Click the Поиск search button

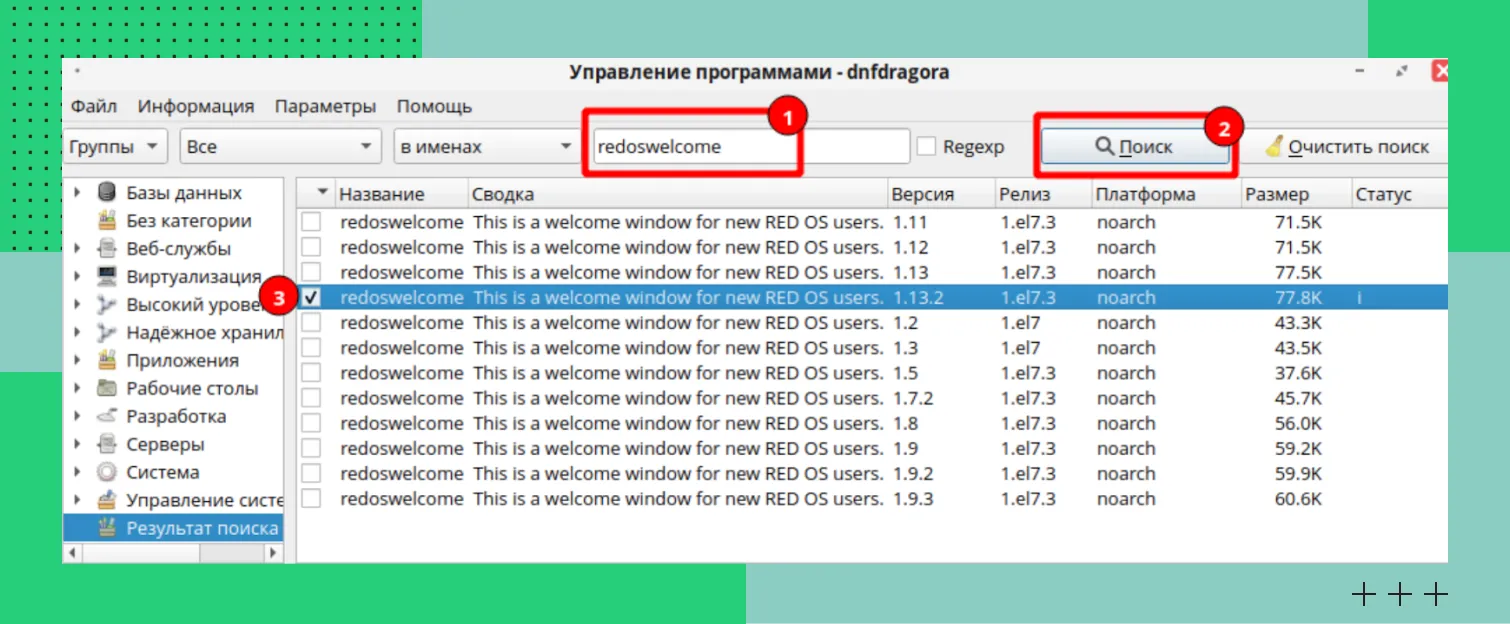click(1134, 147)
